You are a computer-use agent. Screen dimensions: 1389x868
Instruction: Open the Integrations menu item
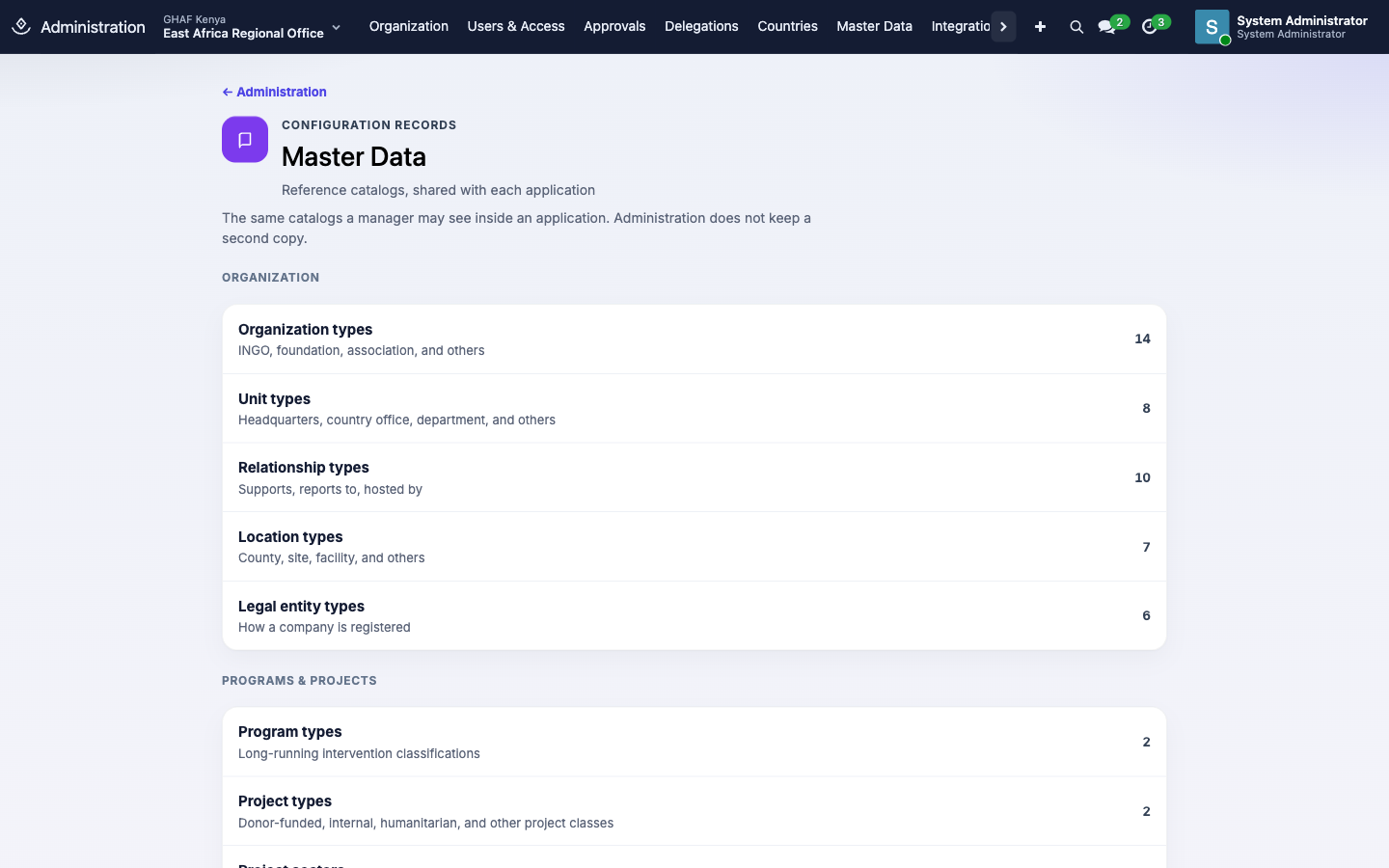[x=961, y=27]
